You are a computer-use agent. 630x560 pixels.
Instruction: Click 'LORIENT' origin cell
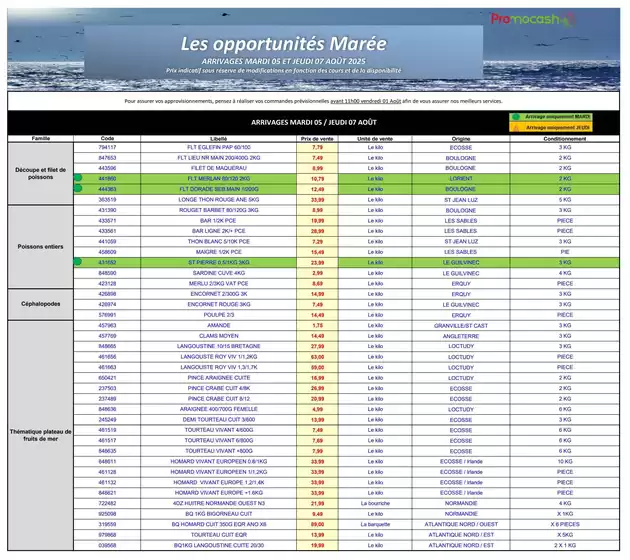click(x=461, y=179)
